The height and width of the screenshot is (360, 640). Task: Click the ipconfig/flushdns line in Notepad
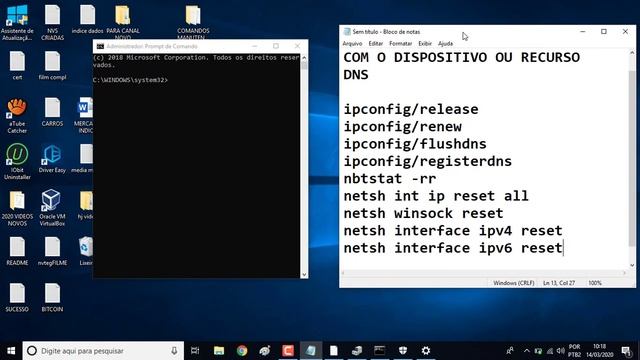pyautogui.click(x=415, y=144)
